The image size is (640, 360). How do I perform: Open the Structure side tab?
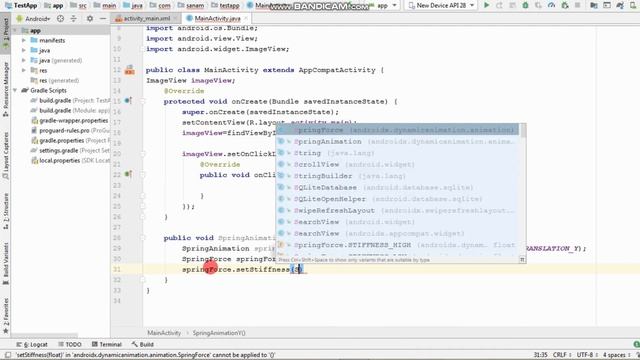[x=5, y=211]
